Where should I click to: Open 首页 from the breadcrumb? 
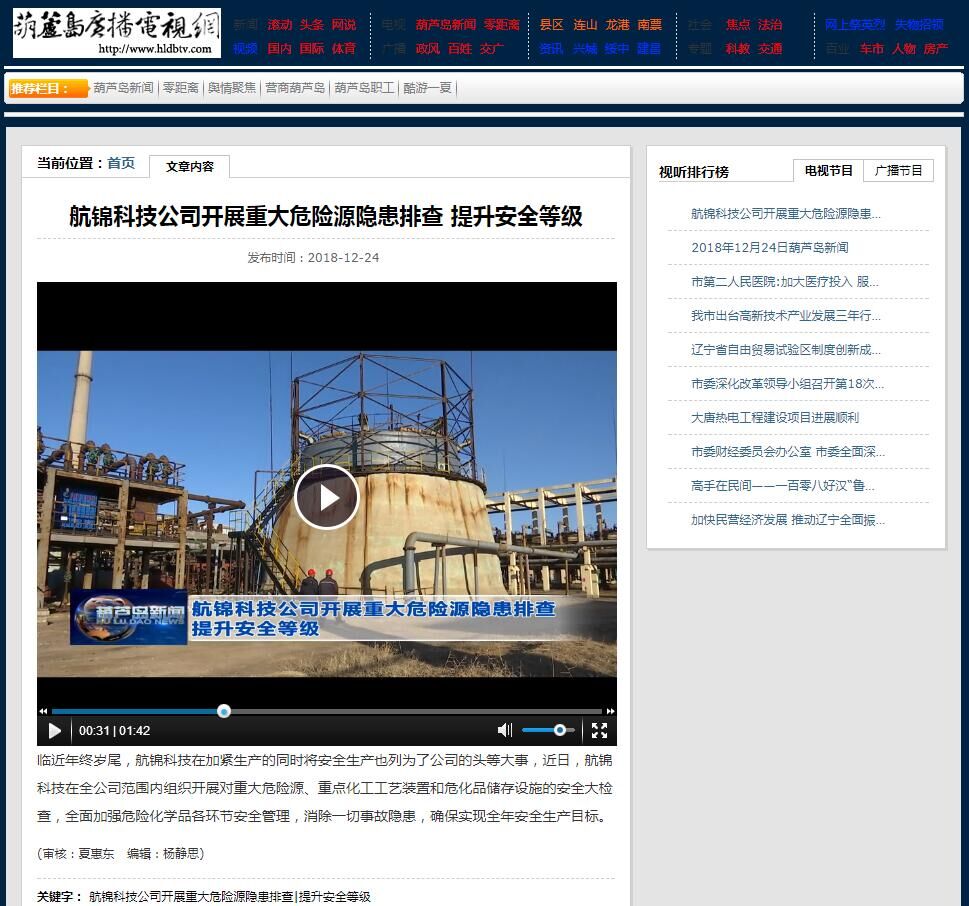[x=121, y=163]
